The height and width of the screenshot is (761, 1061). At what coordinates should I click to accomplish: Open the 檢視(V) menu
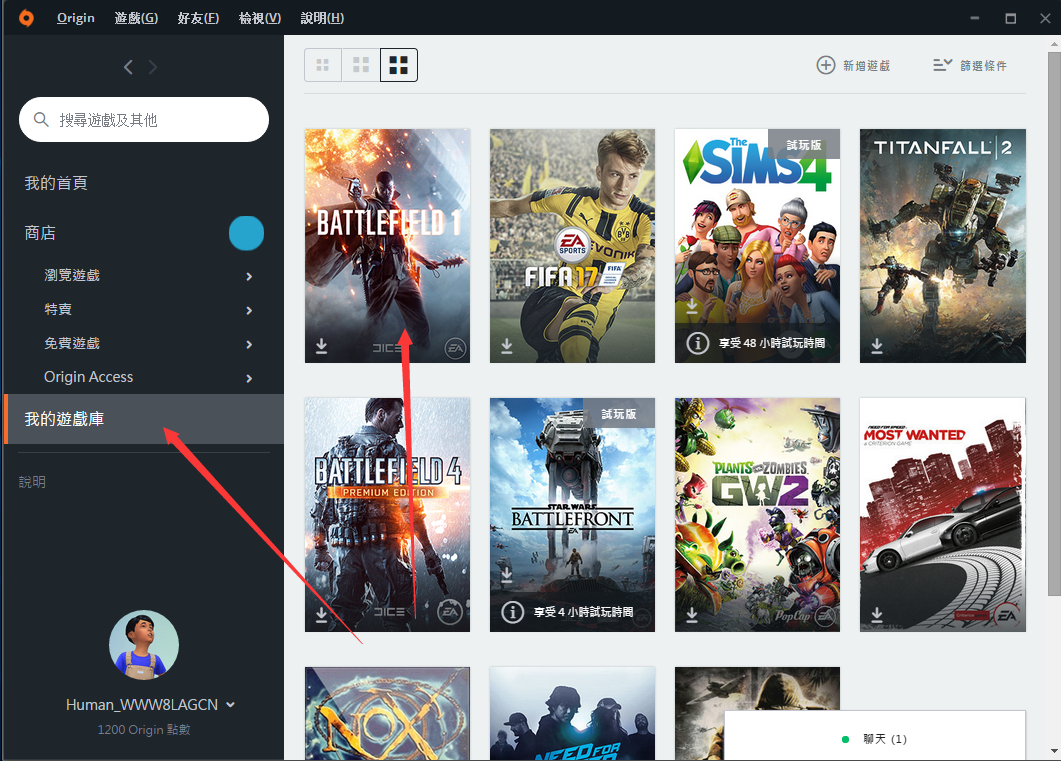(x=260, y=18)
